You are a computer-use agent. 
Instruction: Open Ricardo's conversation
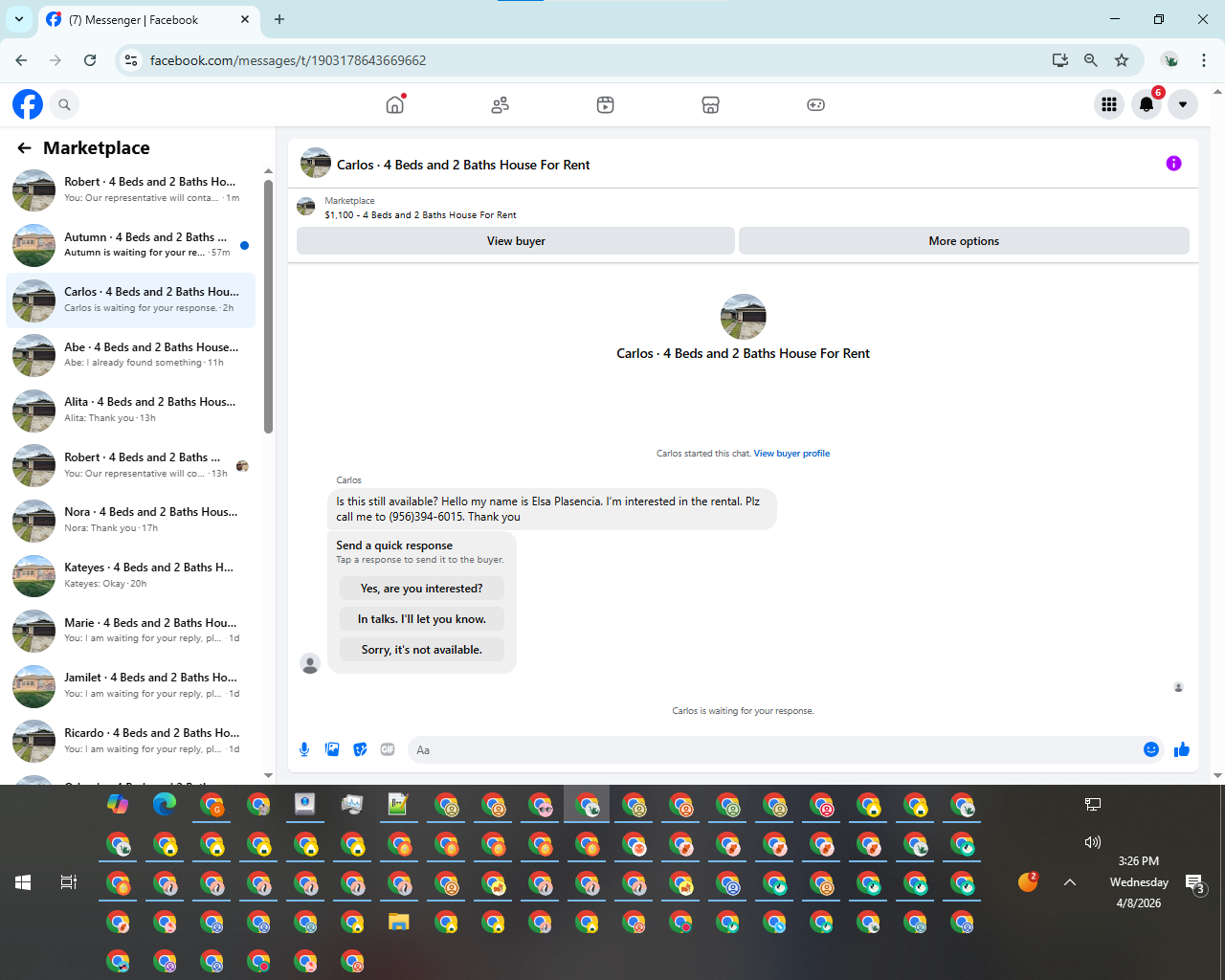[x=131, y=742]
